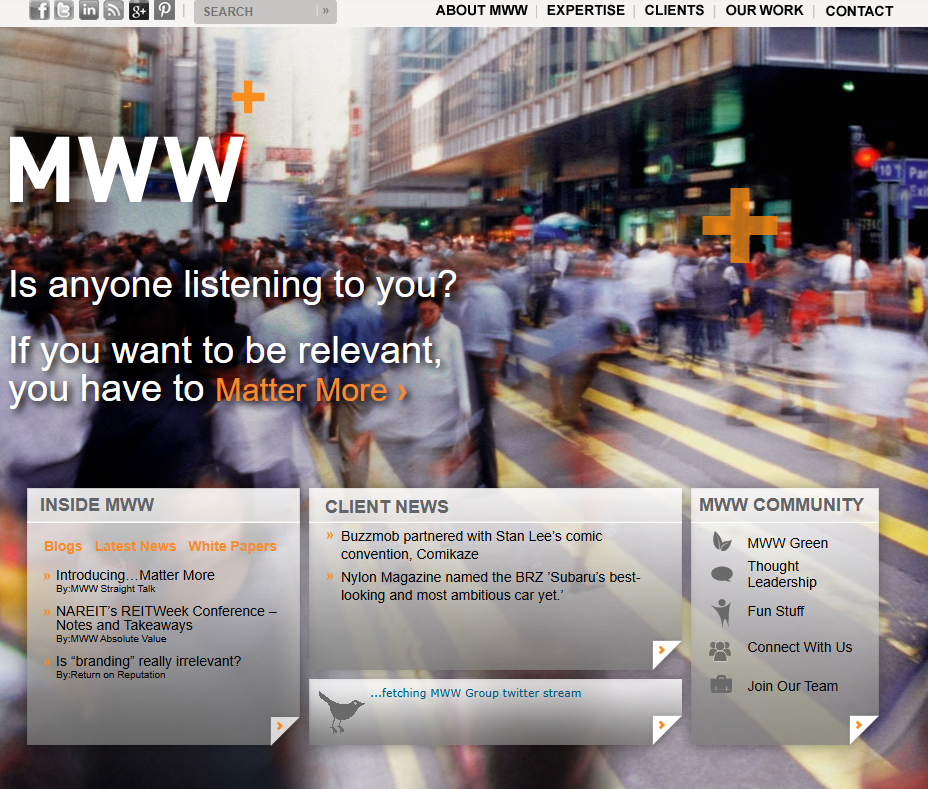The height and width of the screenshot is (789, 928).
Task: Open the MWW Green link
Action: coord(787,543)
